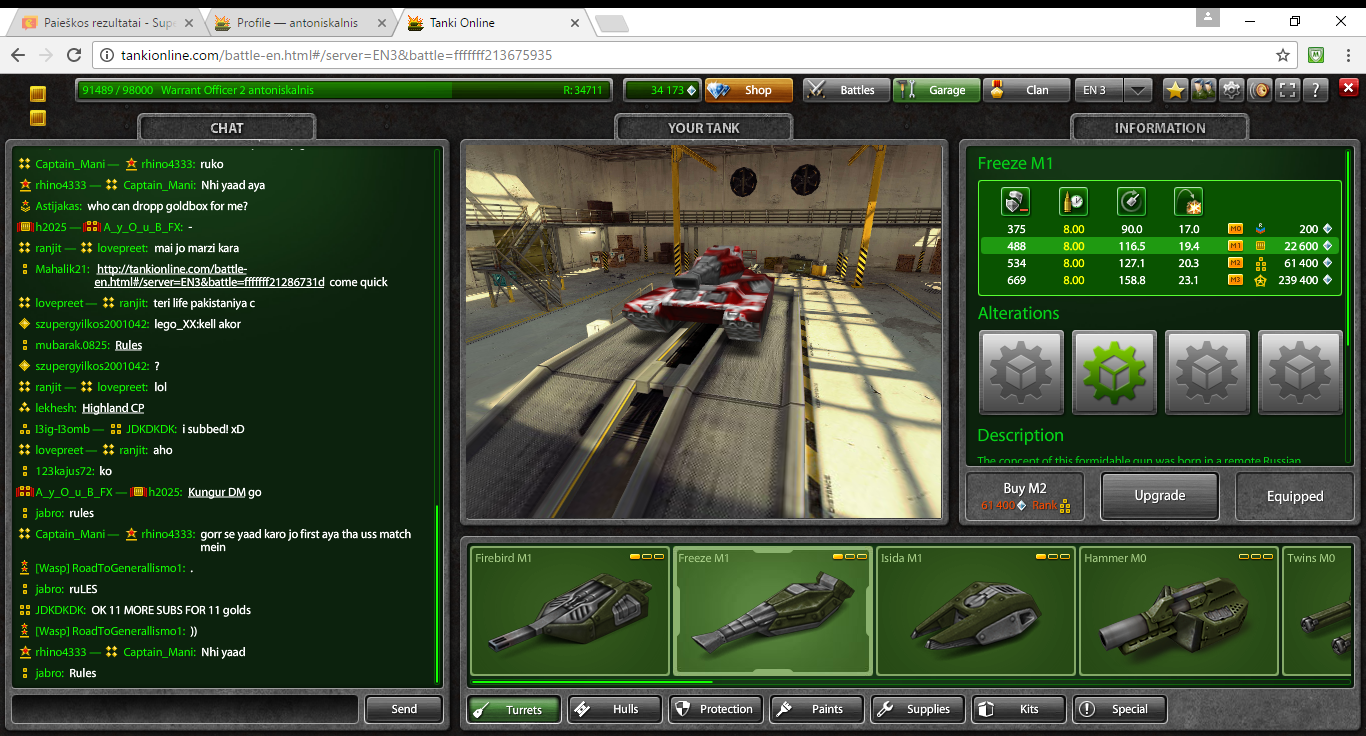
Task: Select the first gray alteration gear
Action: tap(1021, 372)
